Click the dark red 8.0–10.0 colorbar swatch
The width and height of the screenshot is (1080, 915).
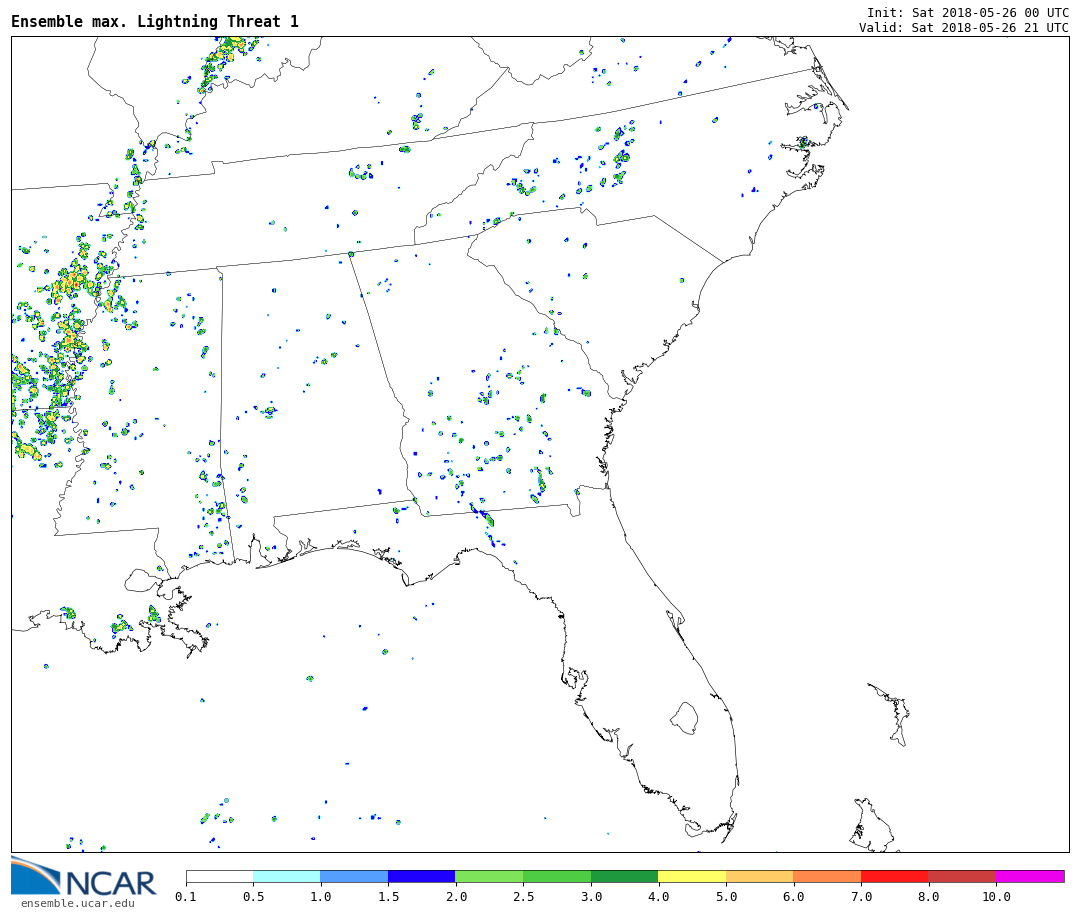point(962,876)
